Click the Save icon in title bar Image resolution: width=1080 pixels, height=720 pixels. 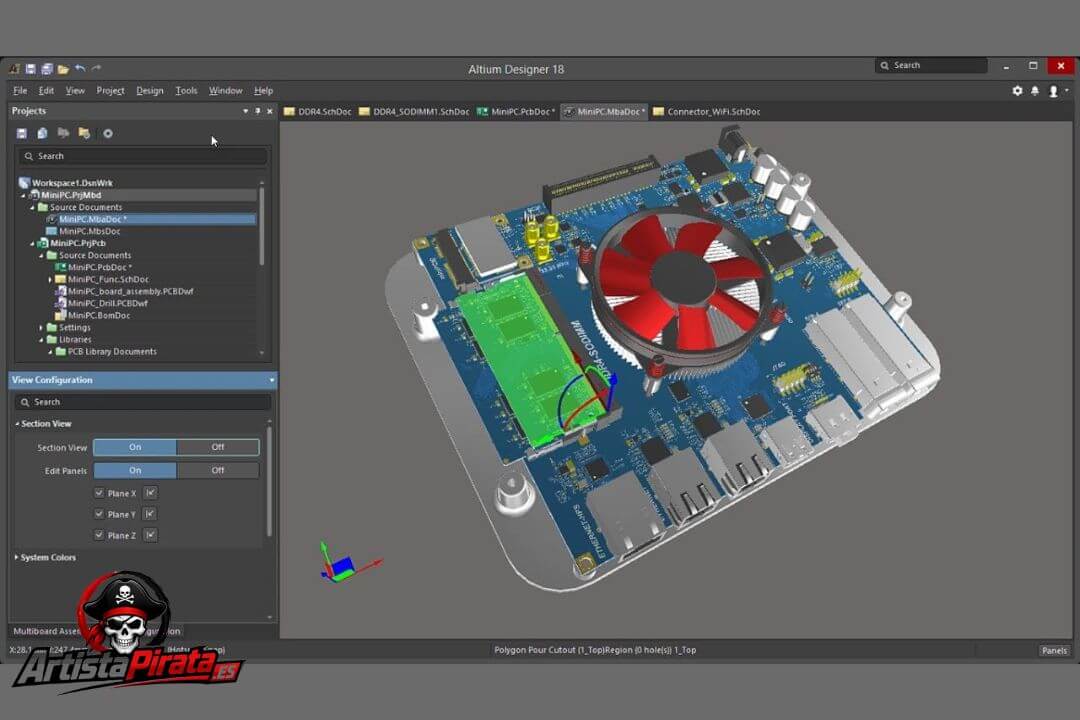pos(30,68)
